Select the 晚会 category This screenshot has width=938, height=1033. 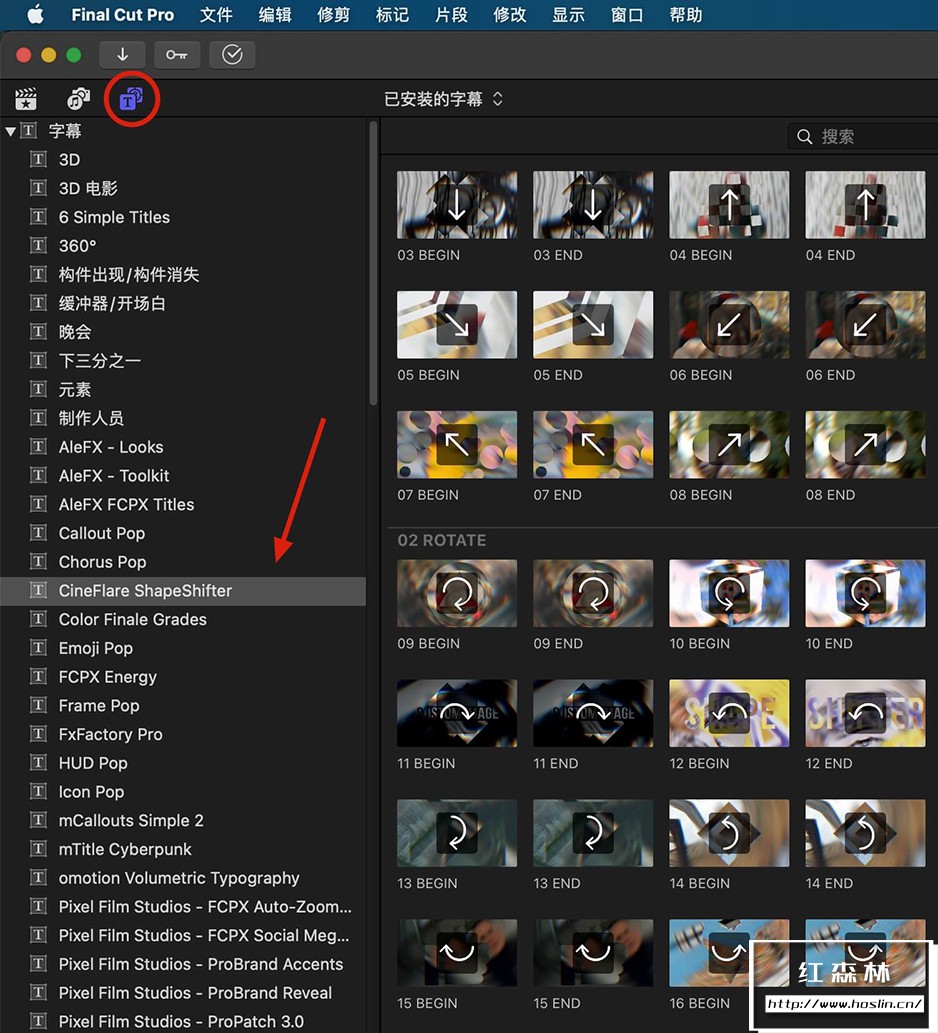pos(183,332)
